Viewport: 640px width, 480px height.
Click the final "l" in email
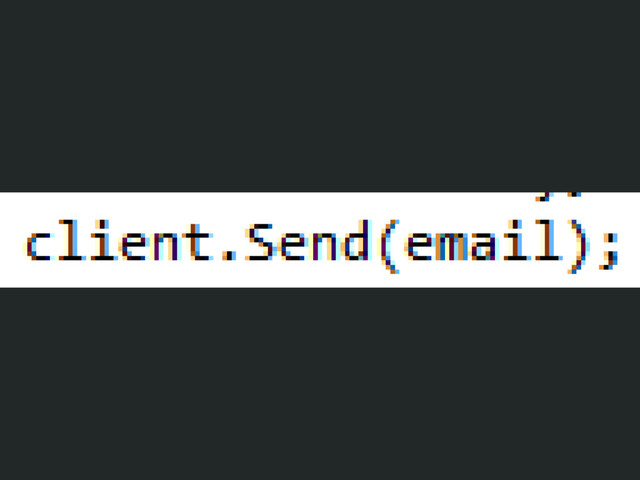547,240
